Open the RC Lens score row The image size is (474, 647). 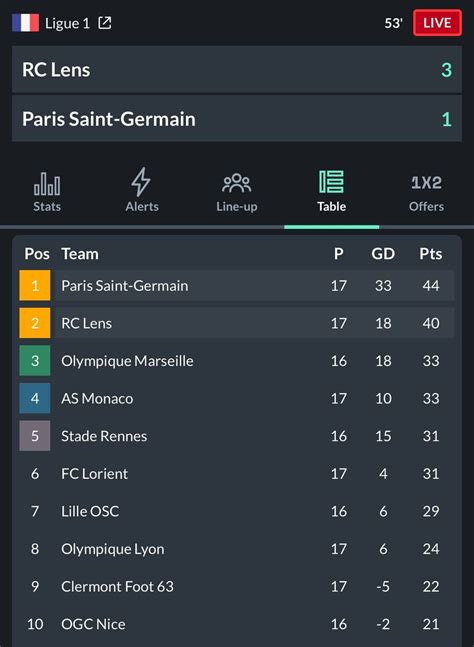[237, 70]
